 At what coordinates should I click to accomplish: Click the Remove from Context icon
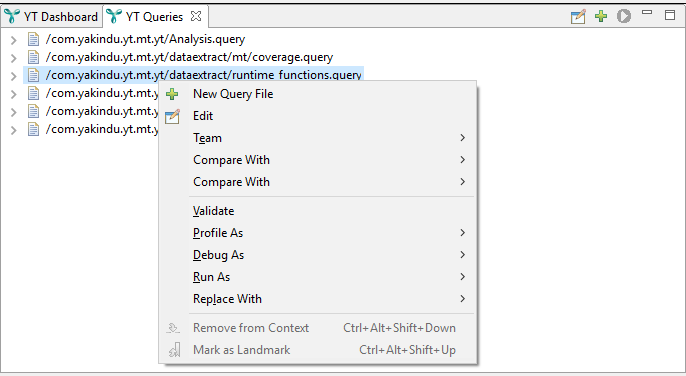pos(173,328)
